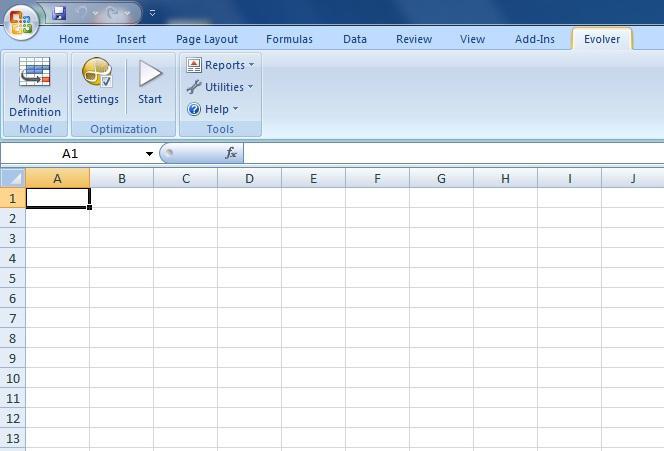This screenshot has height=451, width=664.
Task: Open the Add-Ins tab
Action: 535,39
